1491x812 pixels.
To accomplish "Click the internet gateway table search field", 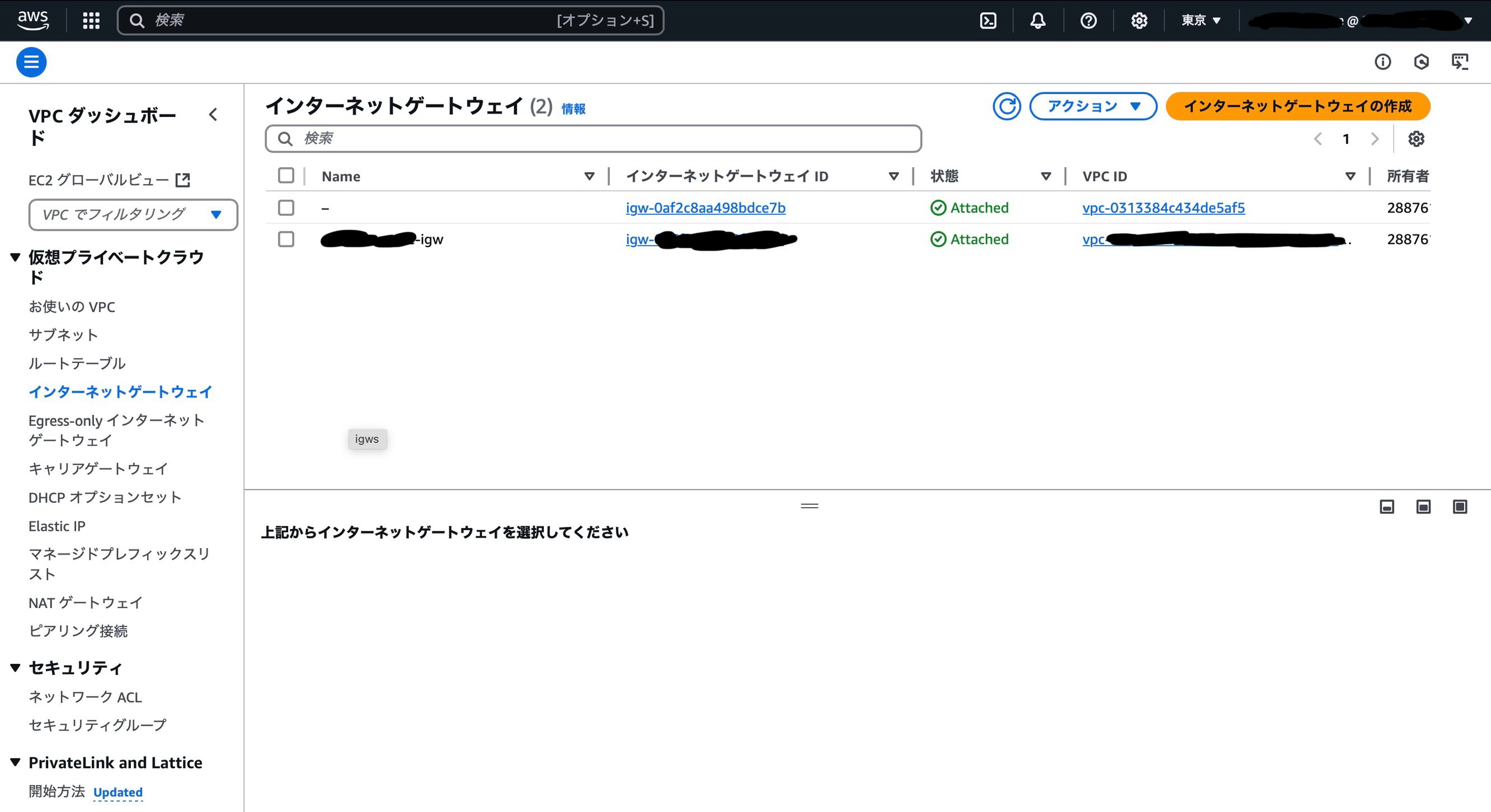I will (x=593, y=139).
